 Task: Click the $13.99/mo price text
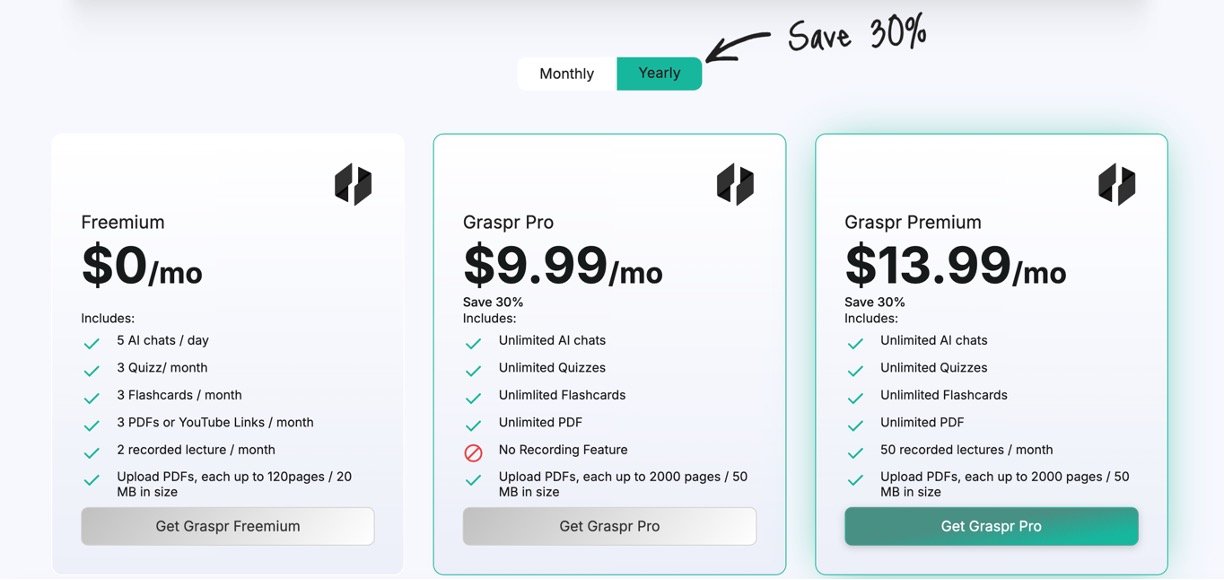pos(955,266)
